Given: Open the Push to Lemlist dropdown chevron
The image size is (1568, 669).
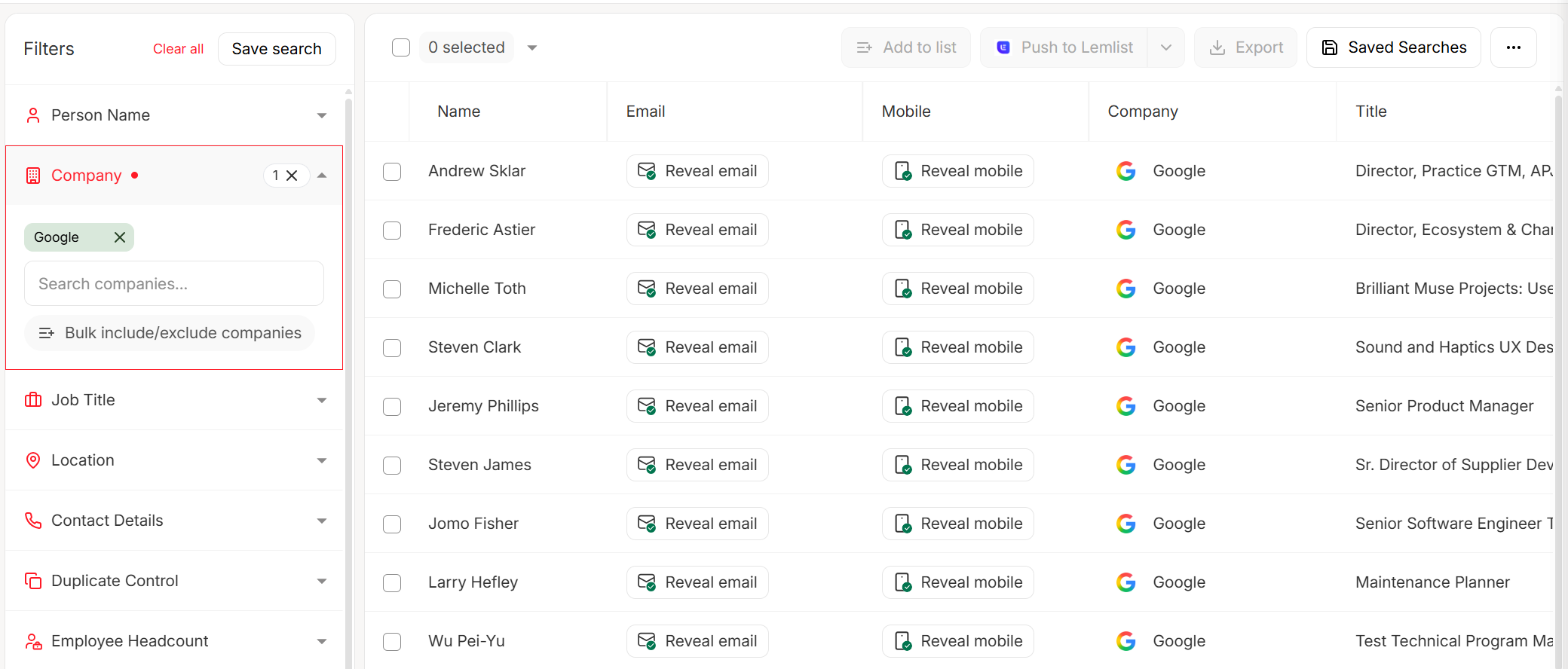Looking at the screenshot, I should click(1165, 47).
